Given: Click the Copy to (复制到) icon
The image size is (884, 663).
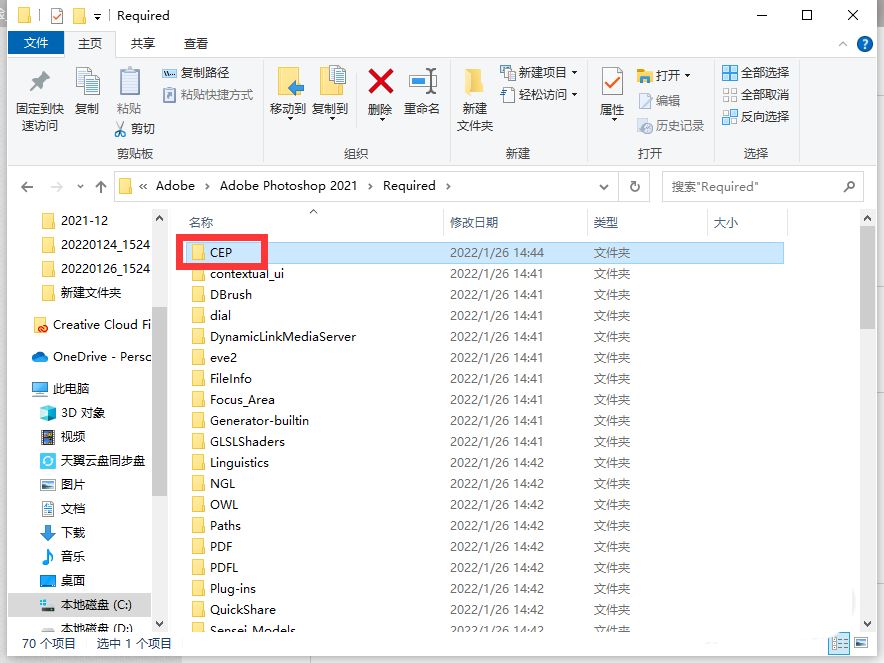Looking at the screenshot, I should [x=332, y=81].
